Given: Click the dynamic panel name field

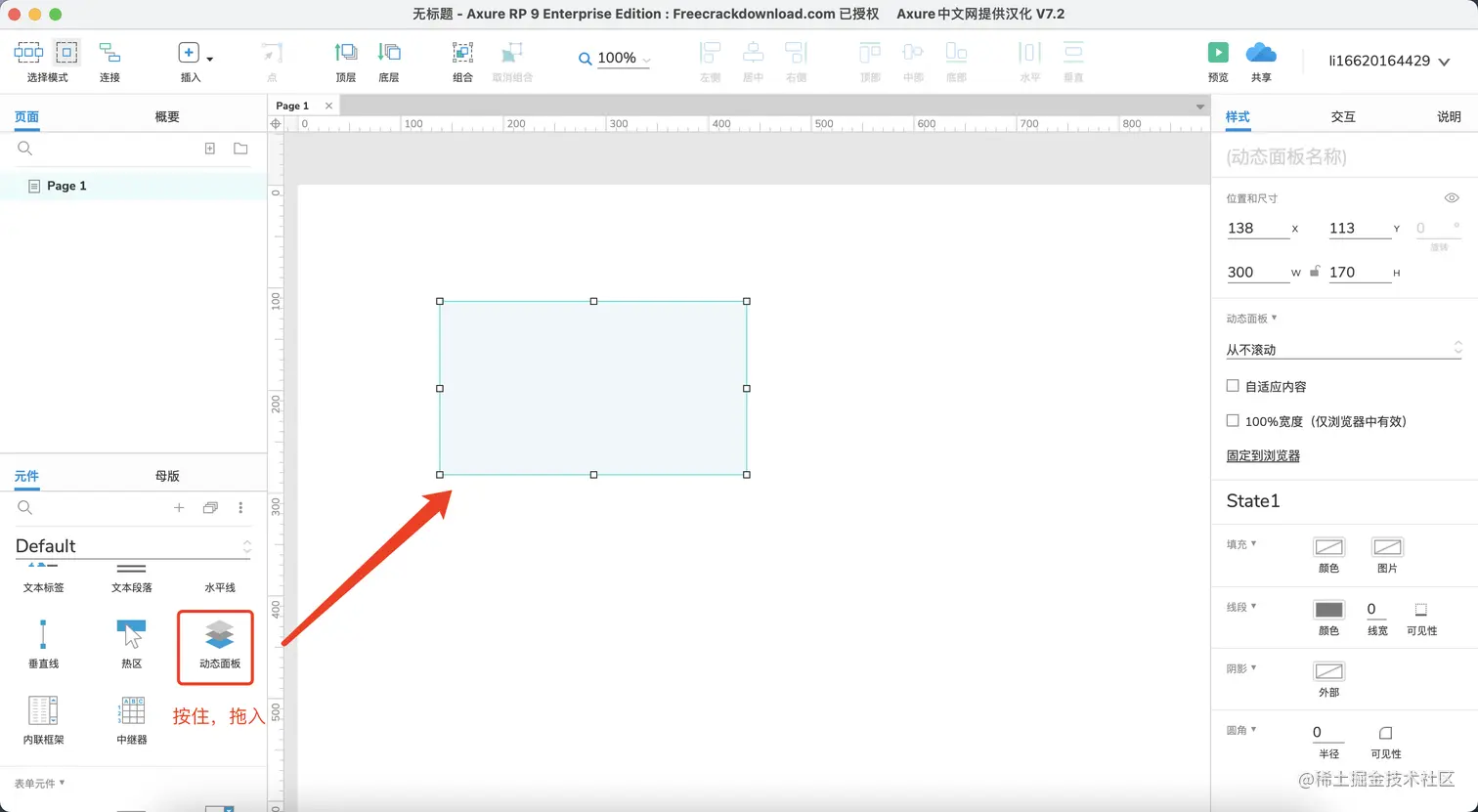Looking at the screenshot, I should [x=1344, y=157].
